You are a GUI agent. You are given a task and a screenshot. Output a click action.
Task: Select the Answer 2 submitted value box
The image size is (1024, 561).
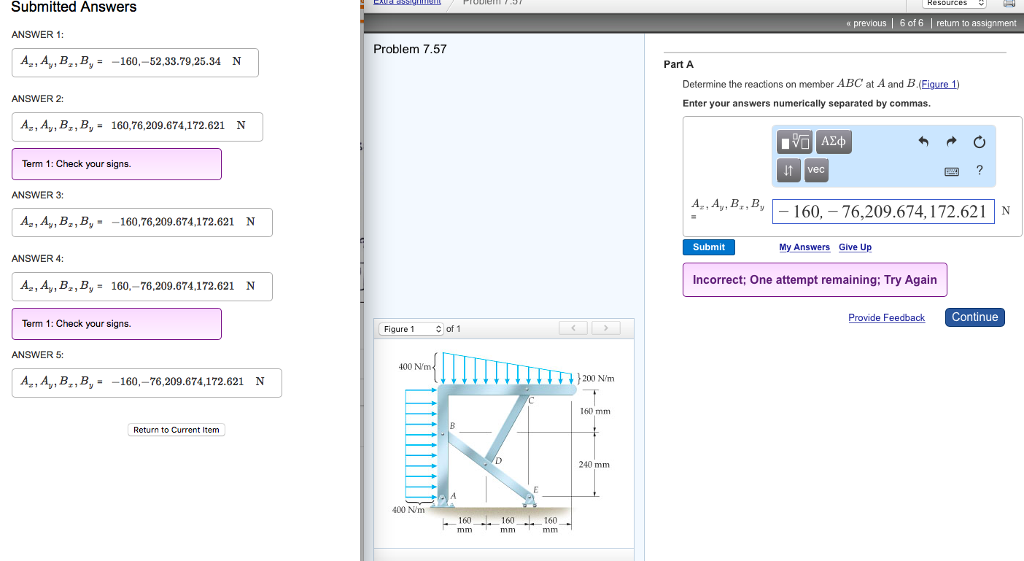[137, 126]
